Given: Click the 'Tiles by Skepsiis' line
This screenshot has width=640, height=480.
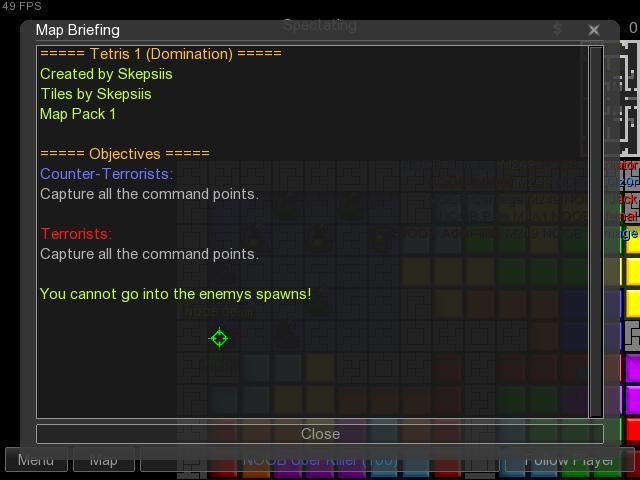Looking at the screenshot, I should (x=96, y=94).
